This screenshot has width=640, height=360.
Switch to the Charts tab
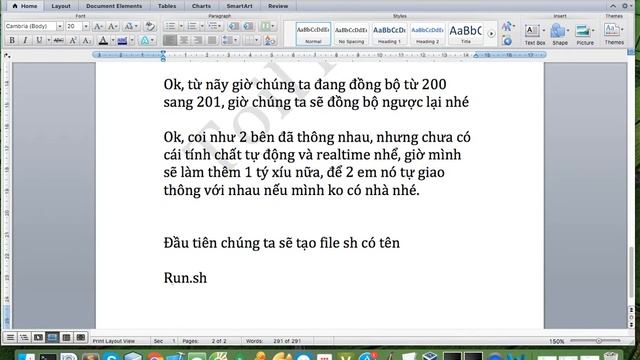pyautogui.click(x=201, y=6)
